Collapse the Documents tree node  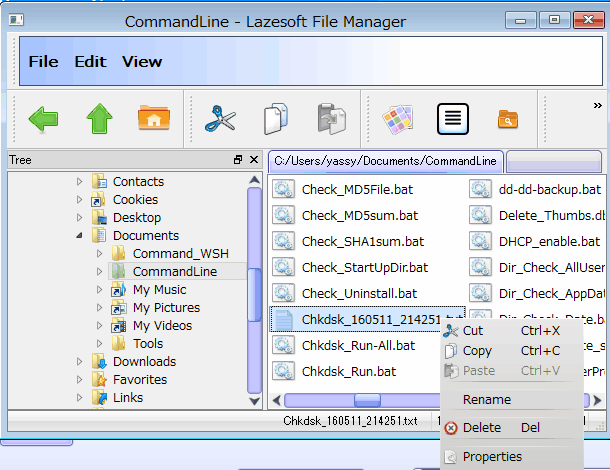tap(79, 235)
